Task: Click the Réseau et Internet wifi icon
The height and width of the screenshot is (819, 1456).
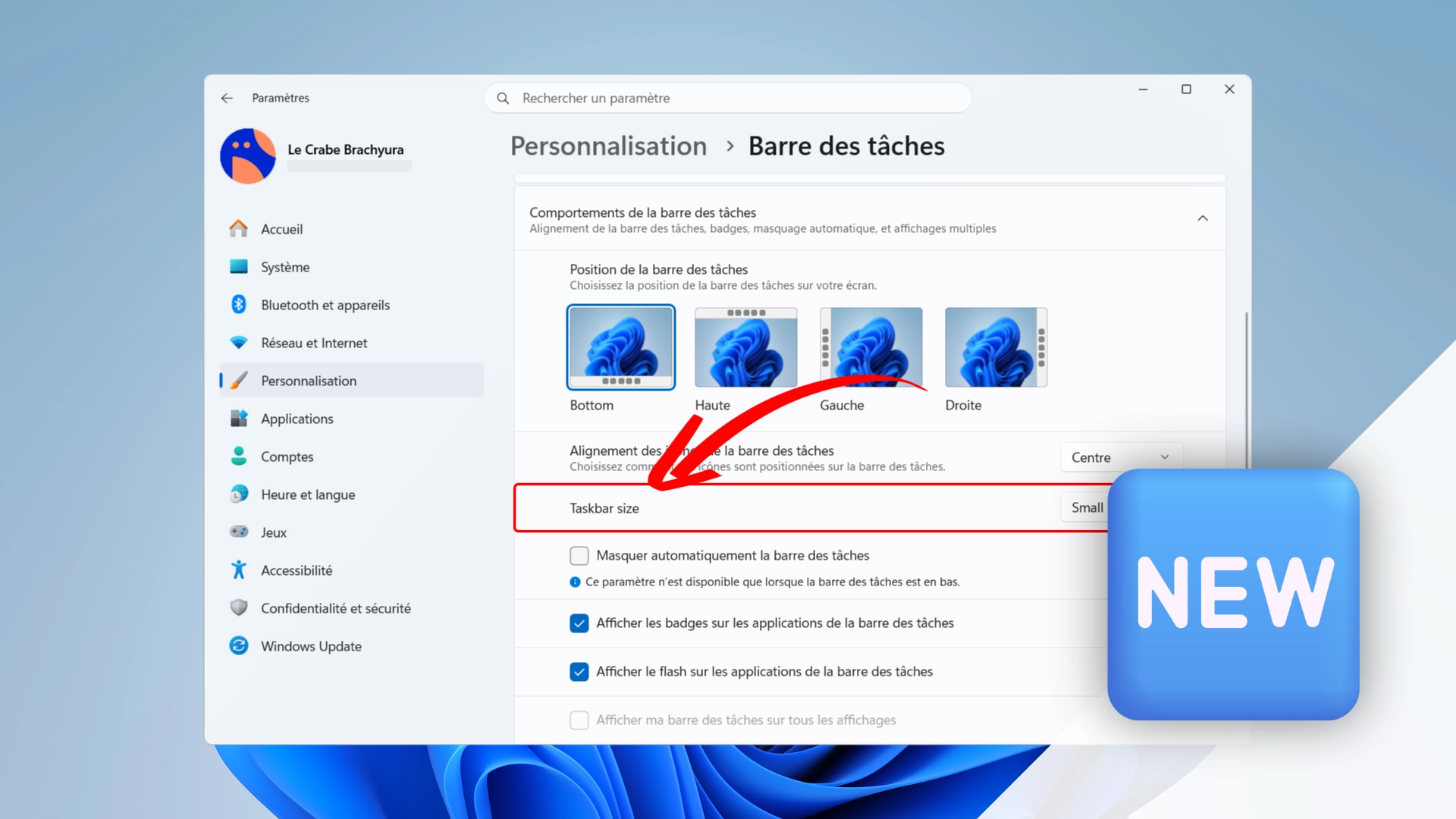Action: click(239, 342)
